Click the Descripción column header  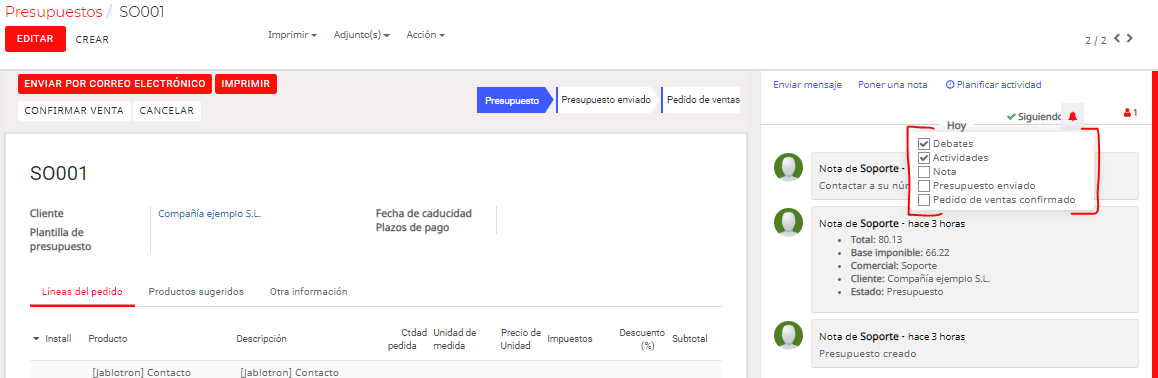pos(261,339)
